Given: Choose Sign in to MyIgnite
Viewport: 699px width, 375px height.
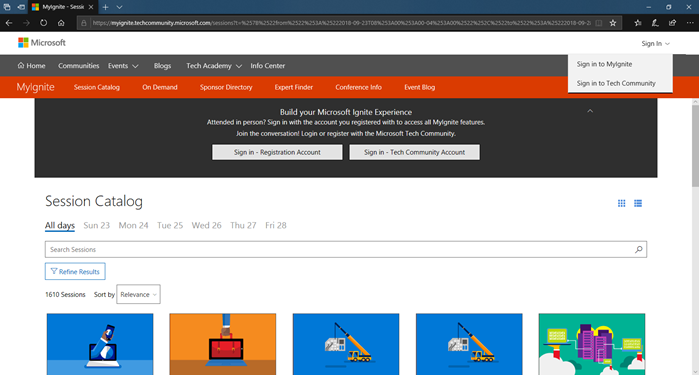Looking at the screenshot, I should pos(604,64).
